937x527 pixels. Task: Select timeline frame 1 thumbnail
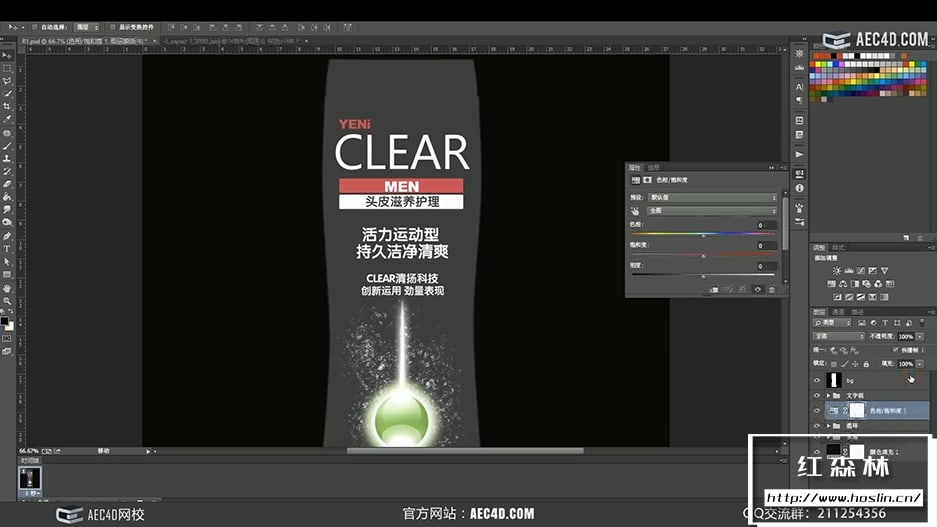click(x=30, y=479)
